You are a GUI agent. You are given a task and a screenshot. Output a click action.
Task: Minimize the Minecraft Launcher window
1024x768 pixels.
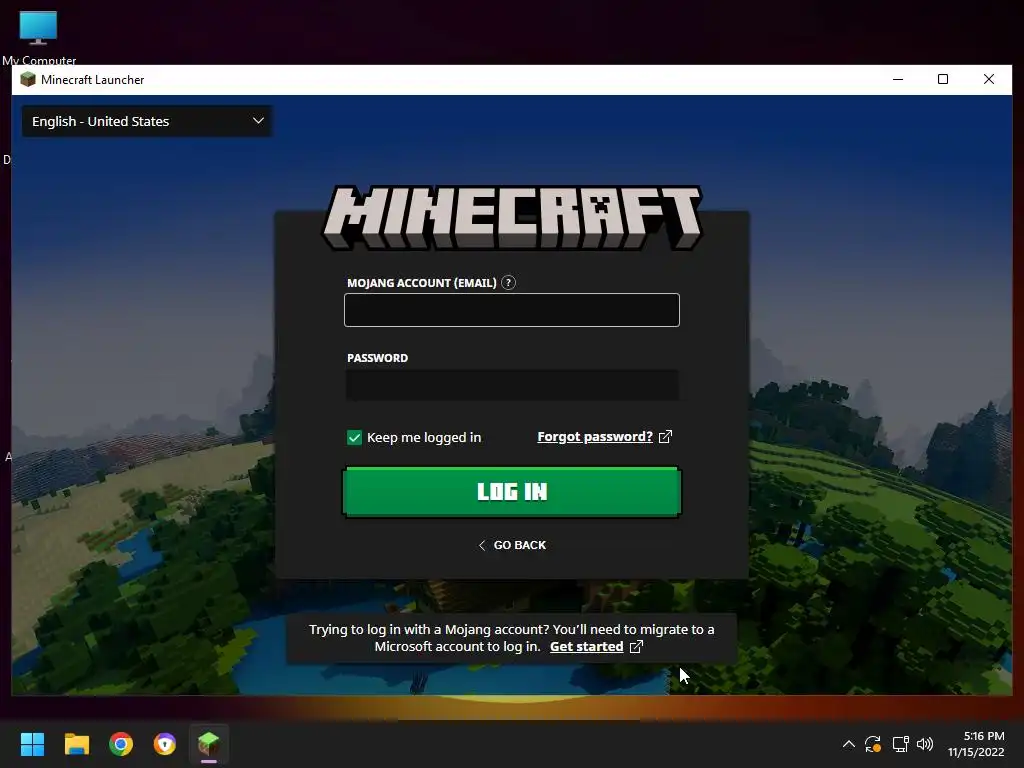click(898, 80)
